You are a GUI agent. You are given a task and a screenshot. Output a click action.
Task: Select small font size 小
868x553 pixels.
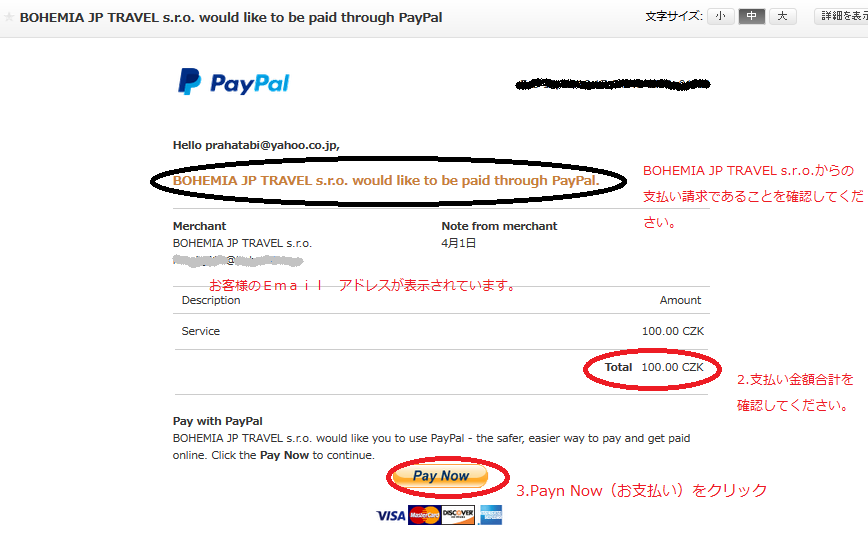(x=720, y=16)
